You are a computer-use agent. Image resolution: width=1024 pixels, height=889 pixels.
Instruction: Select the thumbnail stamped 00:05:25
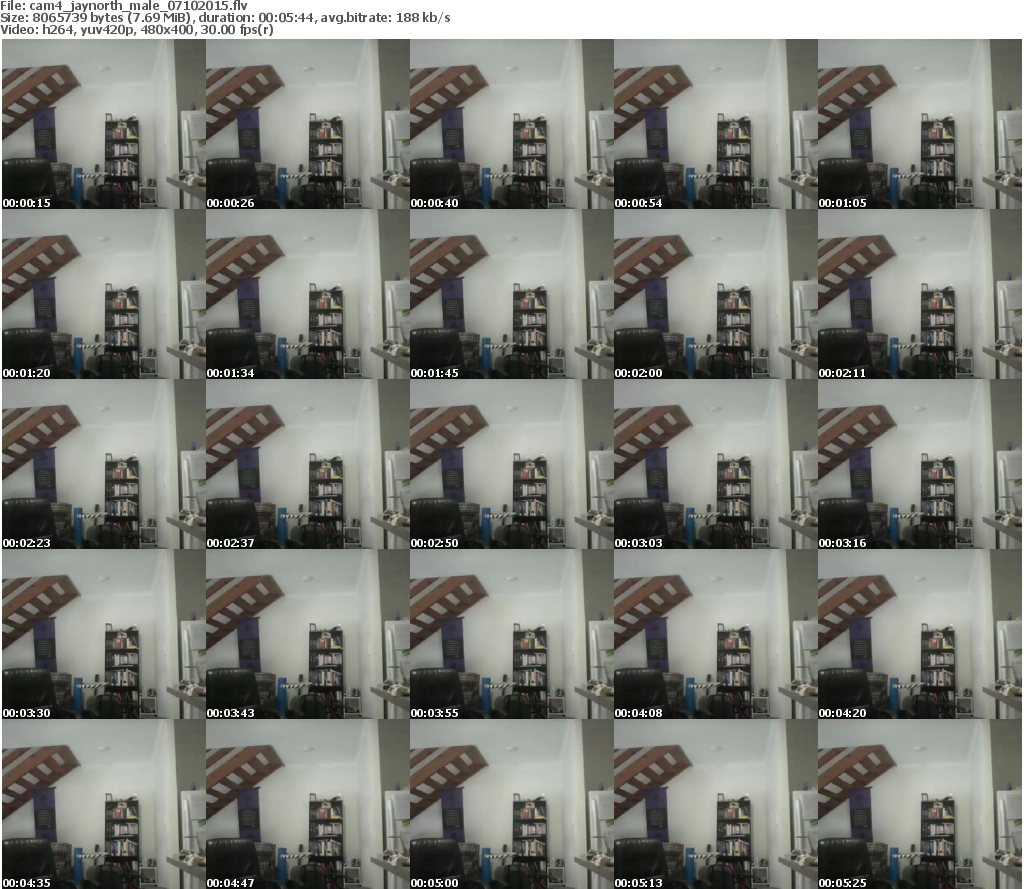click(x=920, y=804)
